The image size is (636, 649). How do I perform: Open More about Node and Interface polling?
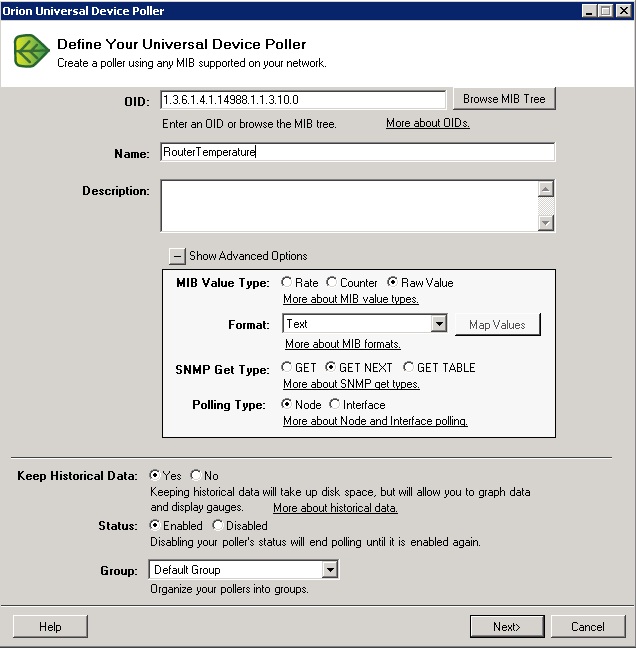pyautogui.click(x=375, y=421)
